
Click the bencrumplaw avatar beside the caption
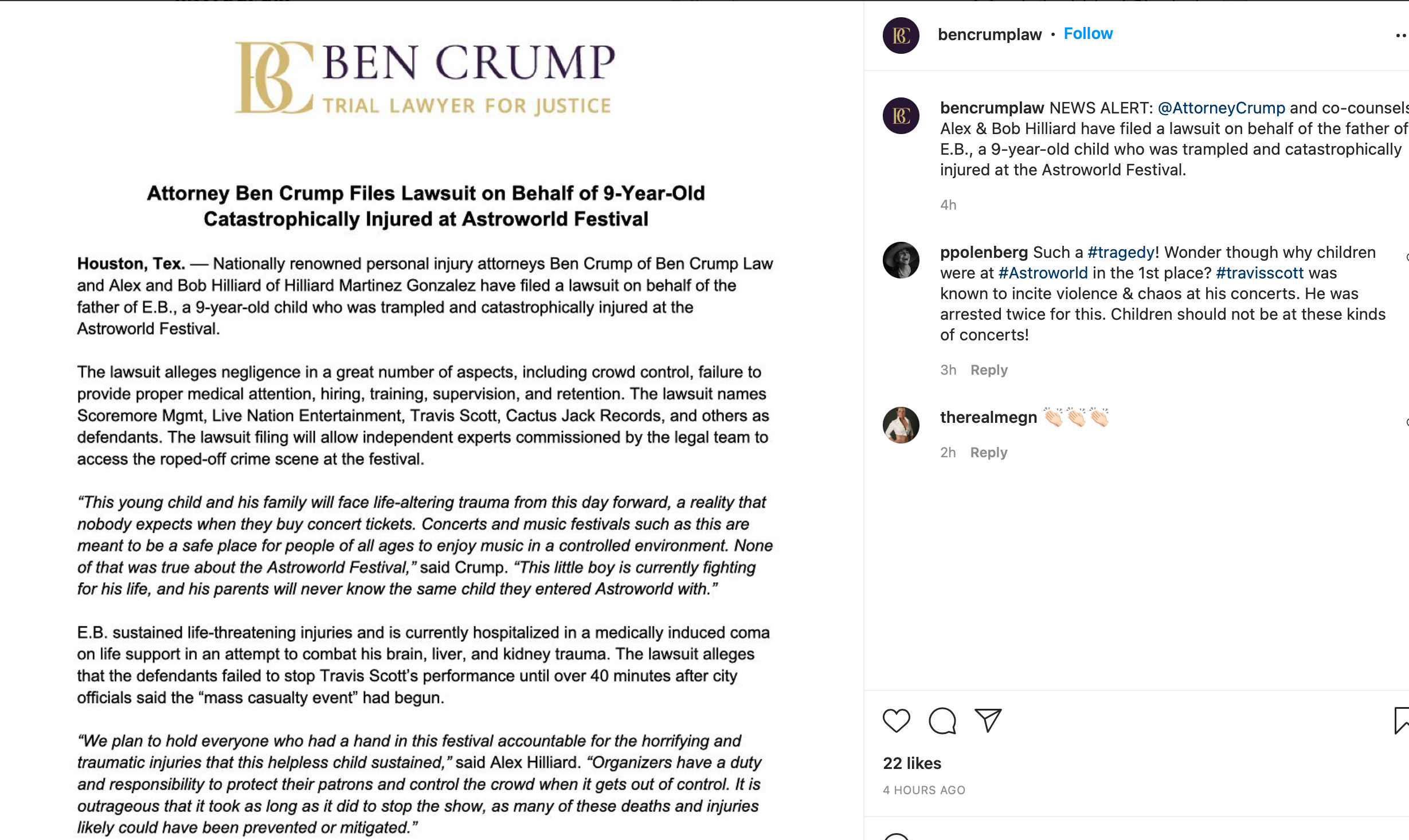click(x=901, y=116)
